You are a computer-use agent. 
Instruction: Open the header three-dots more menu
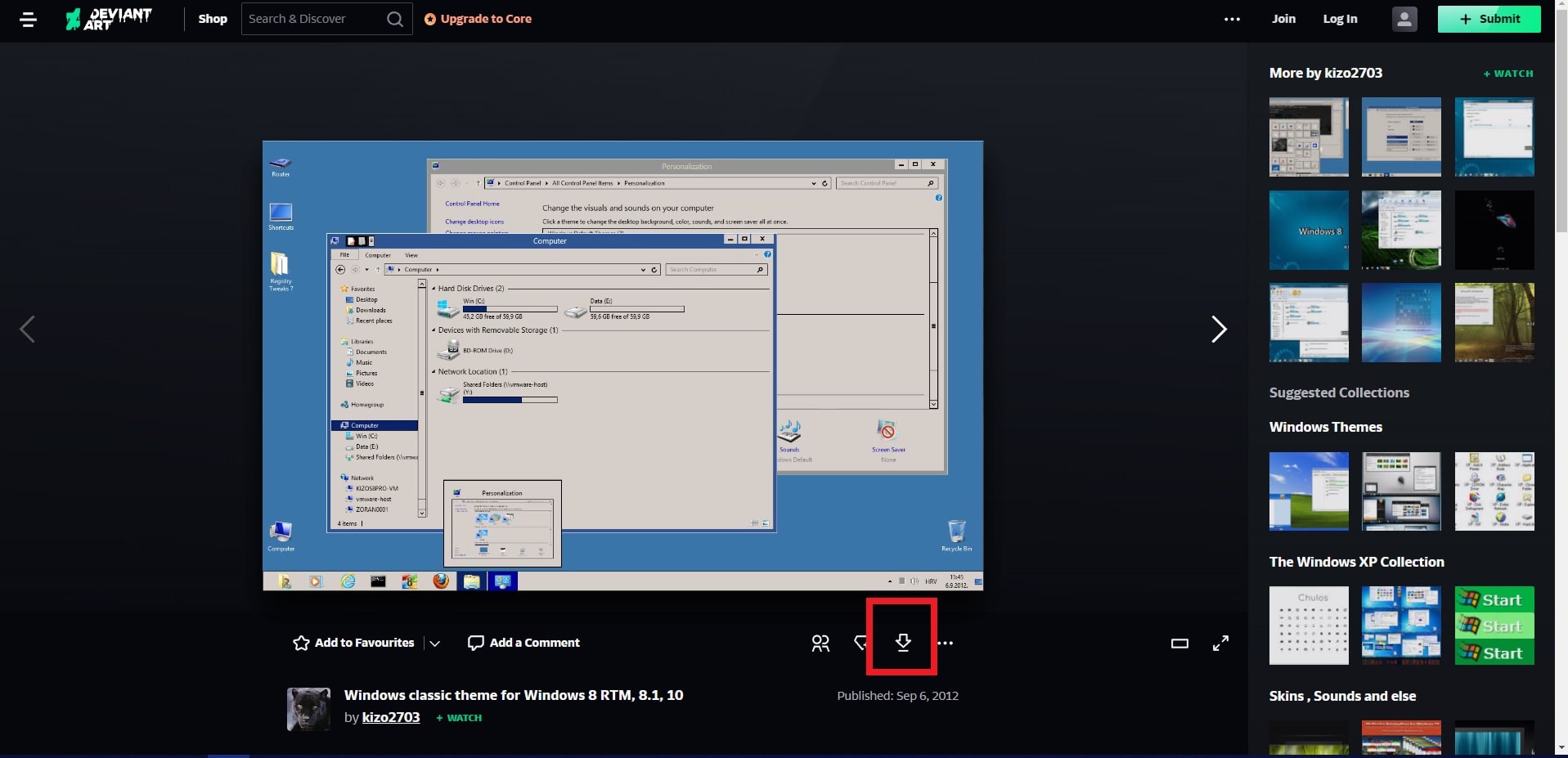tap(1232, 19)
